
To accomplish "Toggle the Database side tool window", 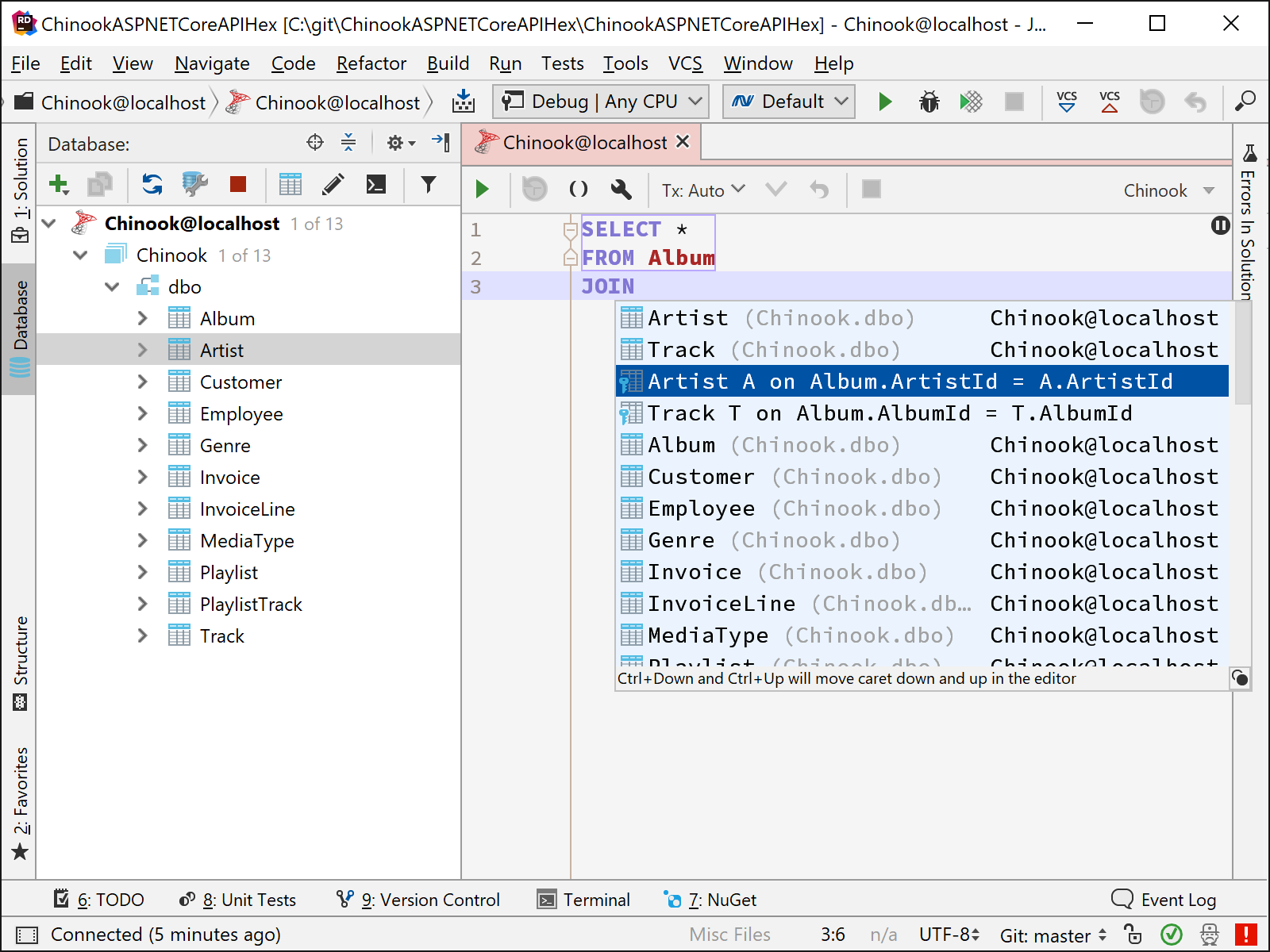I will [x=19, y=329].
